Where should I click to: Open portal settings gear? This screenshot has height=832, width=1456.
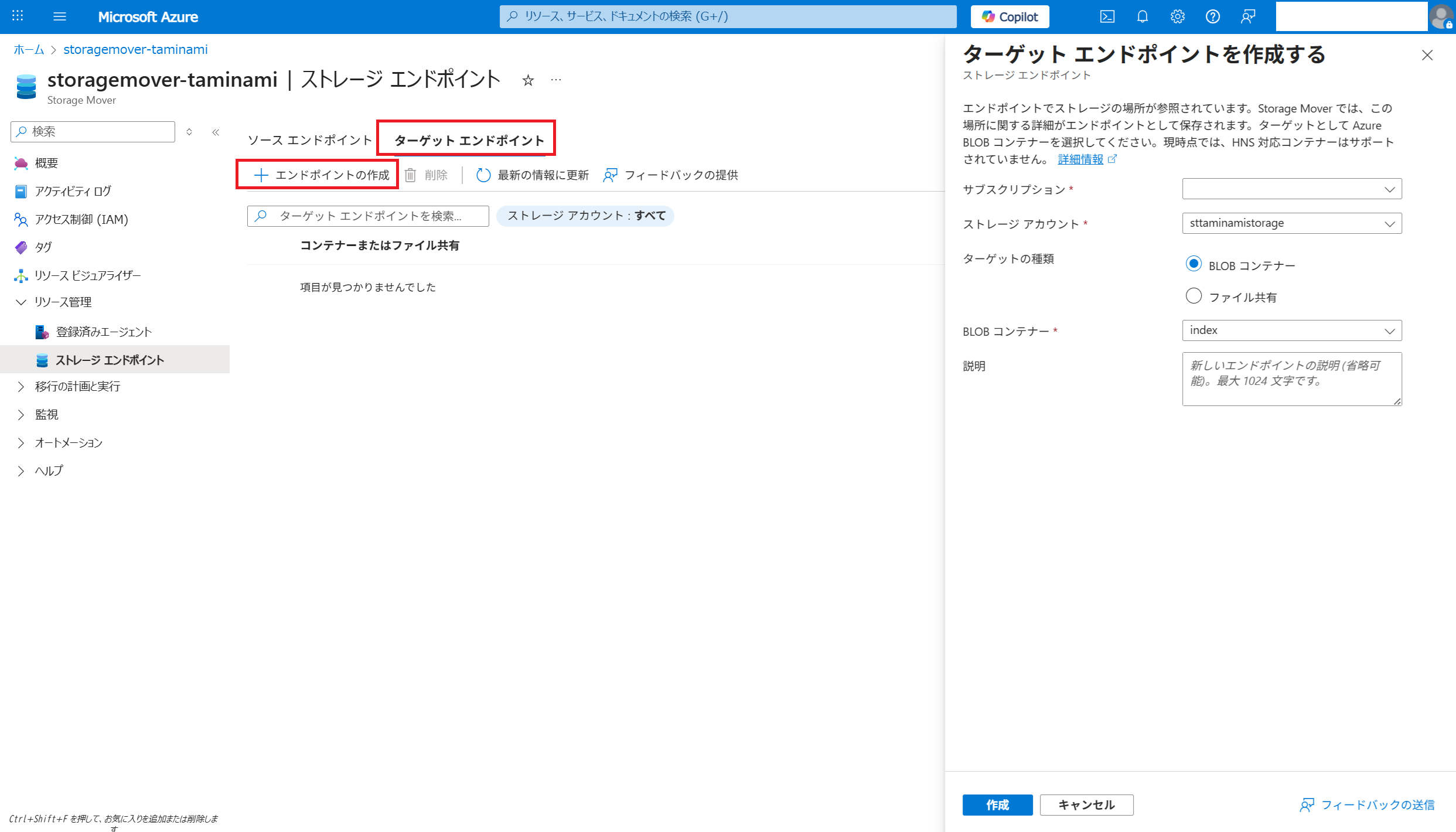click(1178, 16)
